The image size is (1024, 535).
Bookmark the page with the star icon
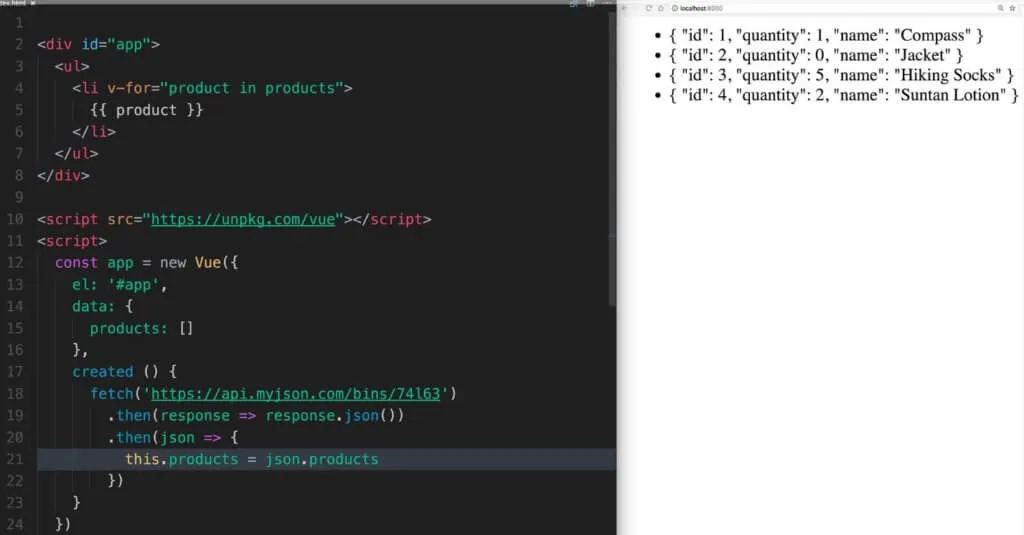point(1012,8)
